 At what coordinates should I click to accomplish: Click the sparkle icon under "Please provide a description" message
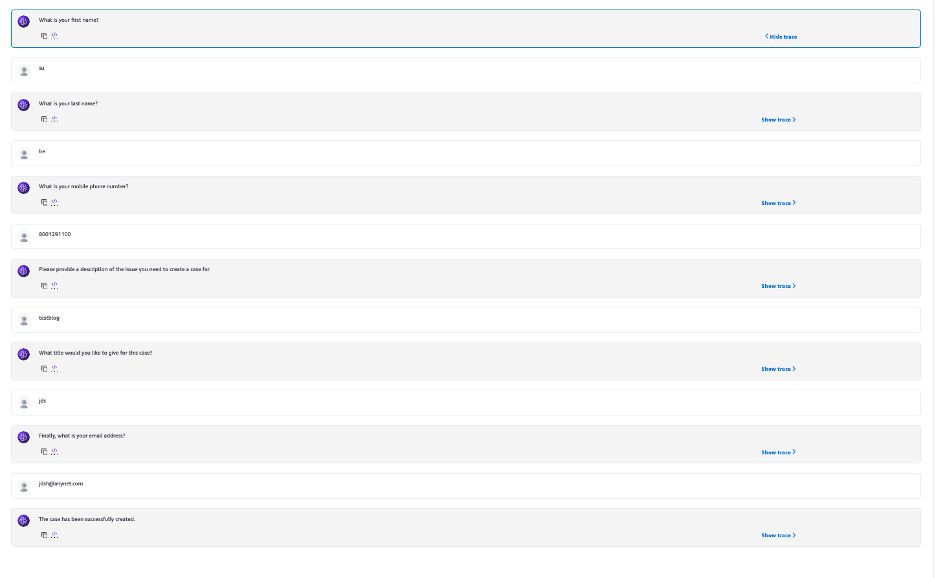[54, 285]
